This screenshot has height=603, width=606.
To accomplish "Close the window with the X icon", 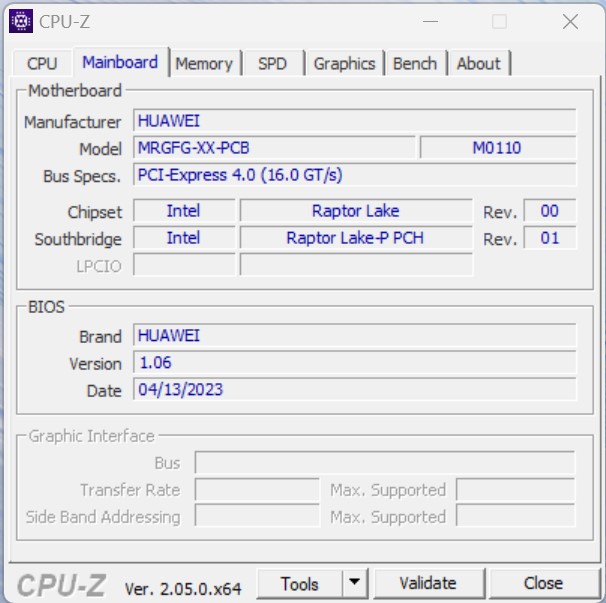I will (570, 21).
